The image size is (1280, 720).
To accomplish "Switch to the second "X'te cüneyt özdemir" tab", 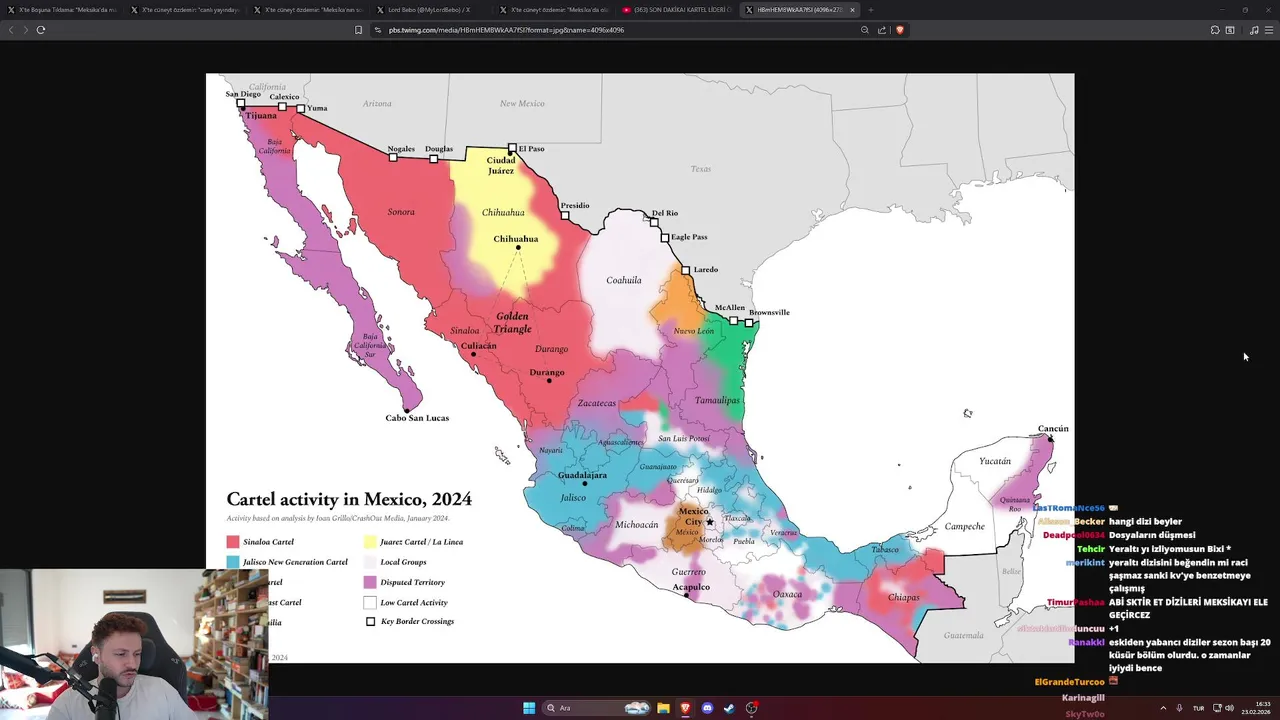I will pos(186,10).
